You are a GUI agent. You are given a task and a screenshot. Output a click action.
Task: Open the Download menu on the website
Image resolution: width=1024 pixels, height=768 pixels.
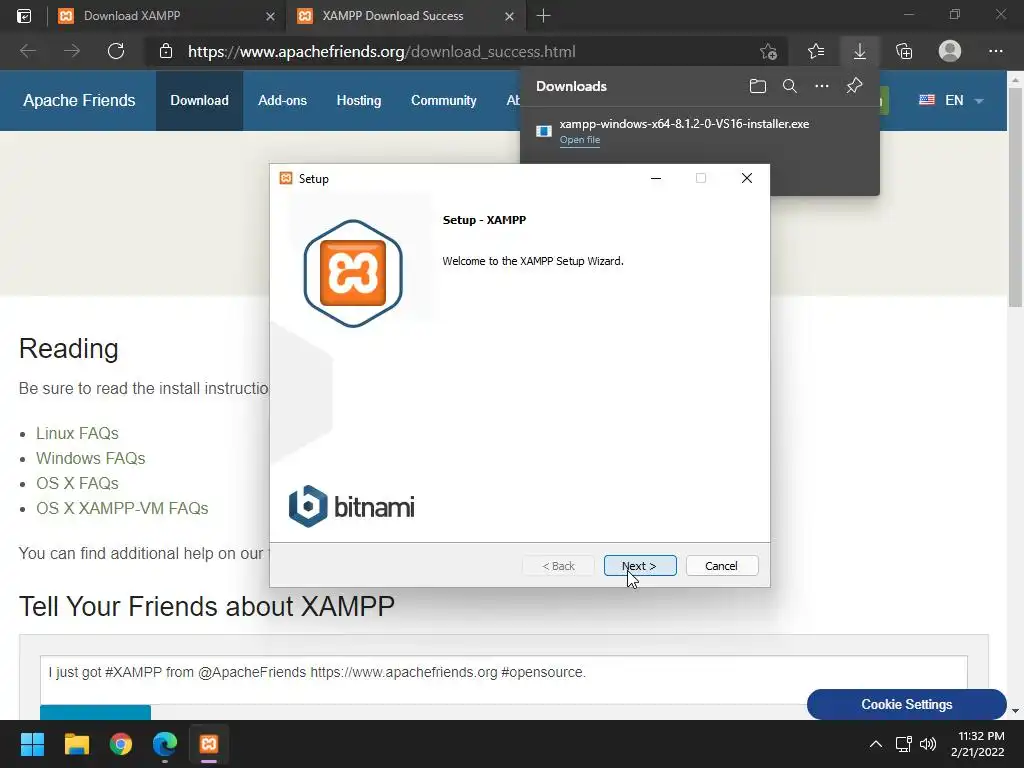[x=199, y=101]
